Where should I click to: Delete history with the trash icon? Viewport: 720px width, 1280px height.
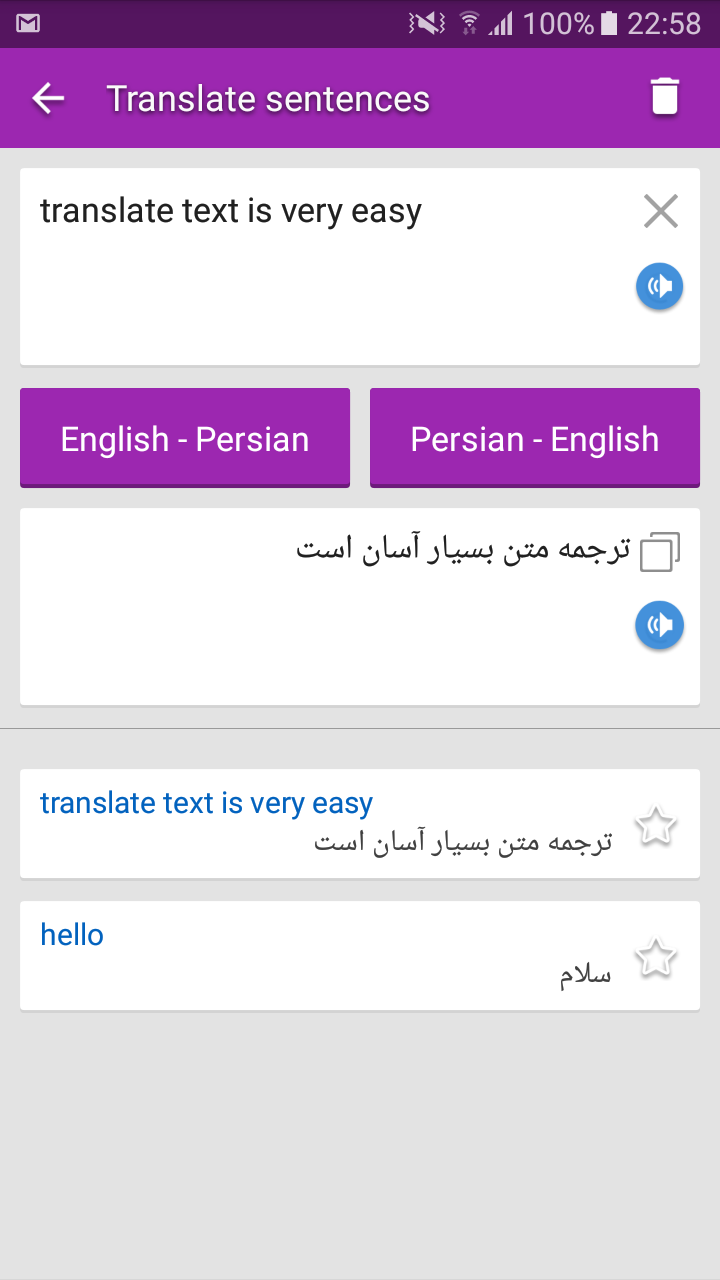coord(665,97)
